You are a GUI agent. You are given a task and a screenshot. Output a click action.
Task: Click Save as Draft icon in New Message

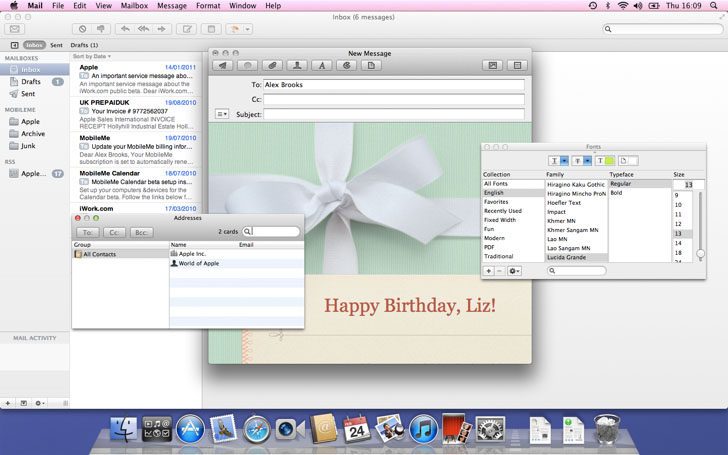(x=371, y=65)
